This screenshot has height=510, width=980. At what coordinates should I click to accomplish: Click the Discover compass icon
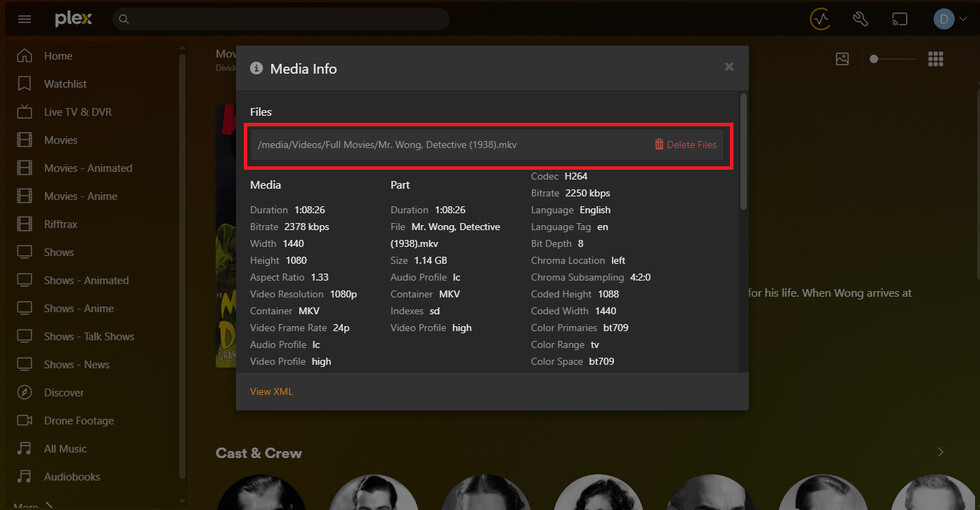(24, 392)
